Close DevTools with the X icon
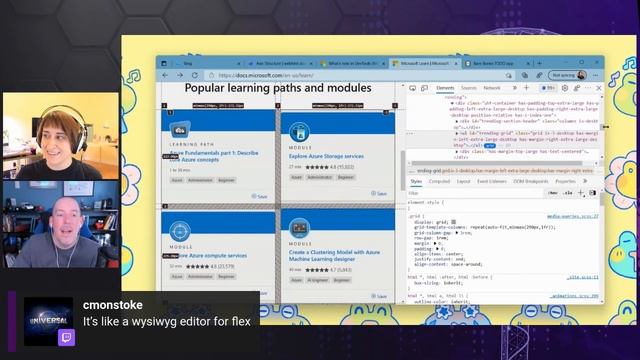The image size is (640, 360). pyautogui.click(x=599, y=88)
